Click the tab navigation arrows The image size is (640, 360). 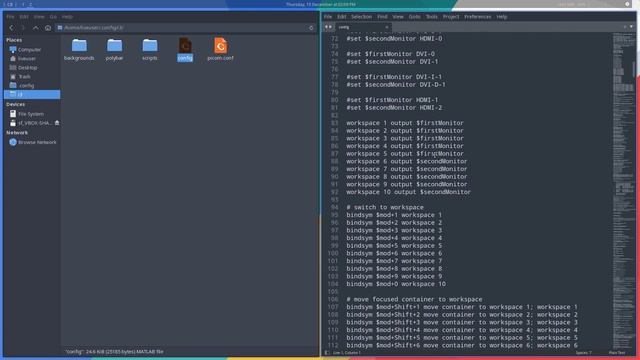coord(328,27)
